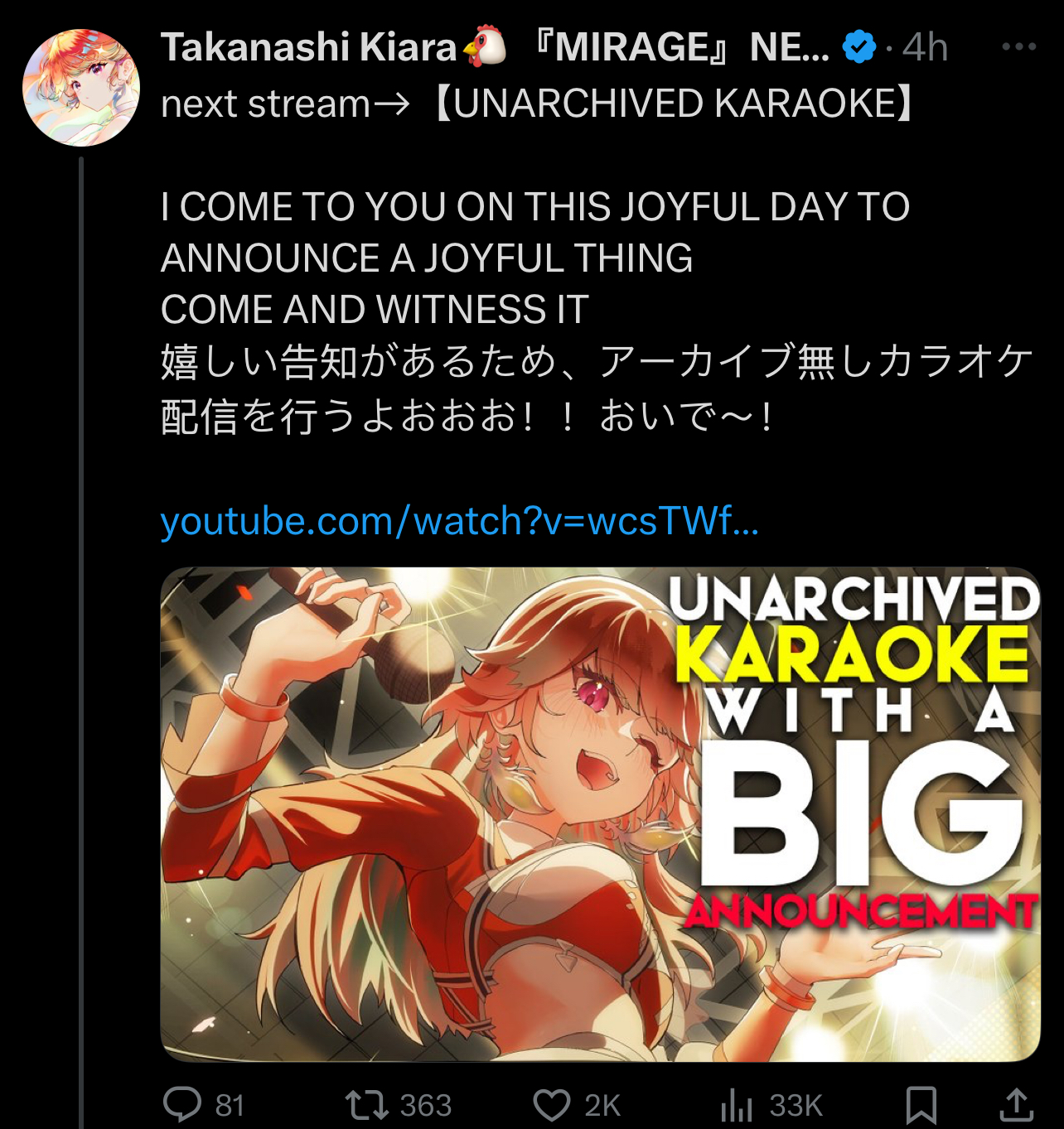Bookmark this post
Viewport: 1064px width, 1129px height.
point(921,1105)
